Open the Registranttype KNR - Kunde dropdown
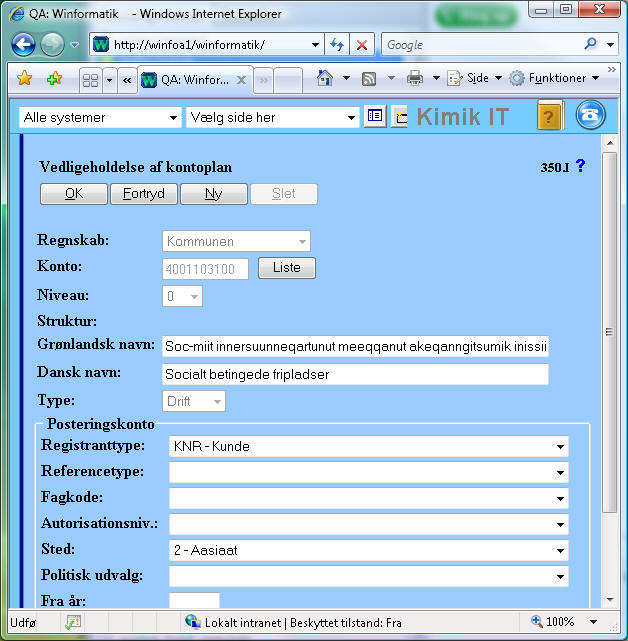 click(x=368, y=446)
